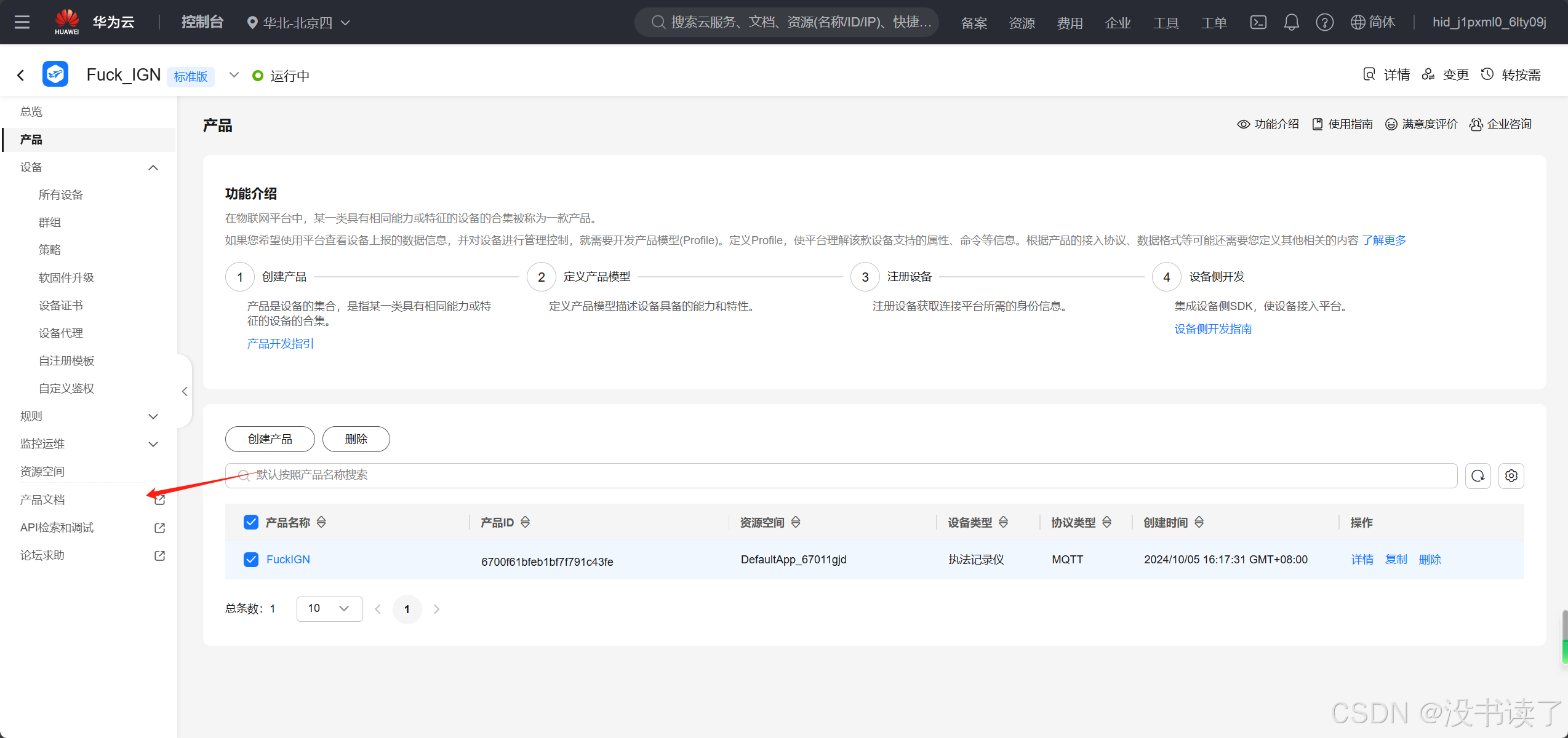Open the 费用 top menu
Image resolution: width=1568 pixels, height=738 pixels.
[x=1070, y=23]
